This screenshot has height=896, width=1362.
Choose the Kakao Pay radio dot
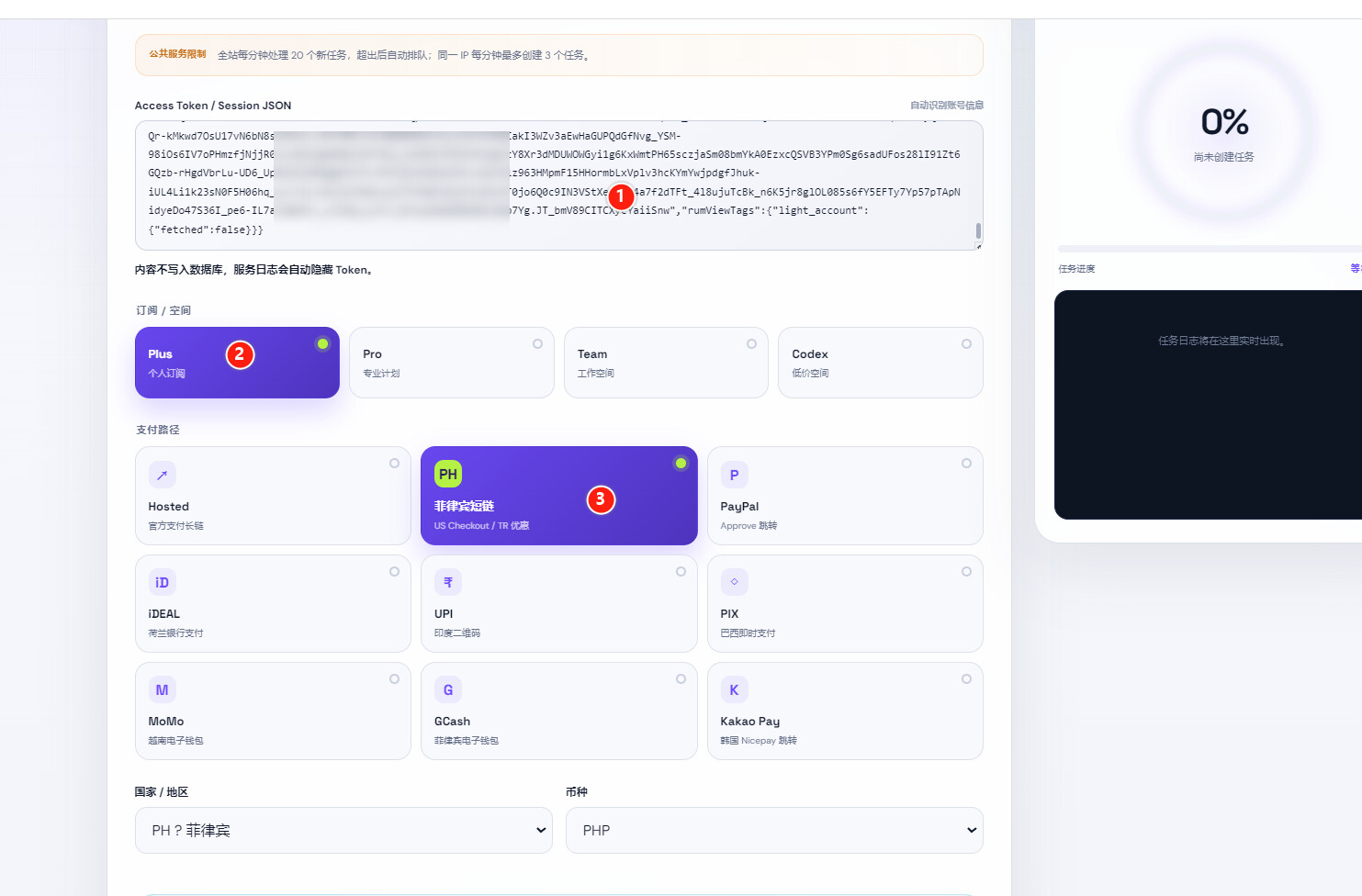(966, 678)
